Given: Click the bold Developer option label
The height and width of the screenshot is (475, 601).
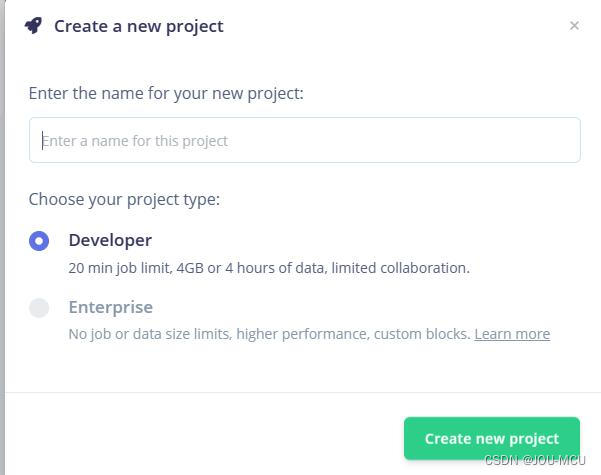Looking at the screenshot, I should [x=110, y=240].
